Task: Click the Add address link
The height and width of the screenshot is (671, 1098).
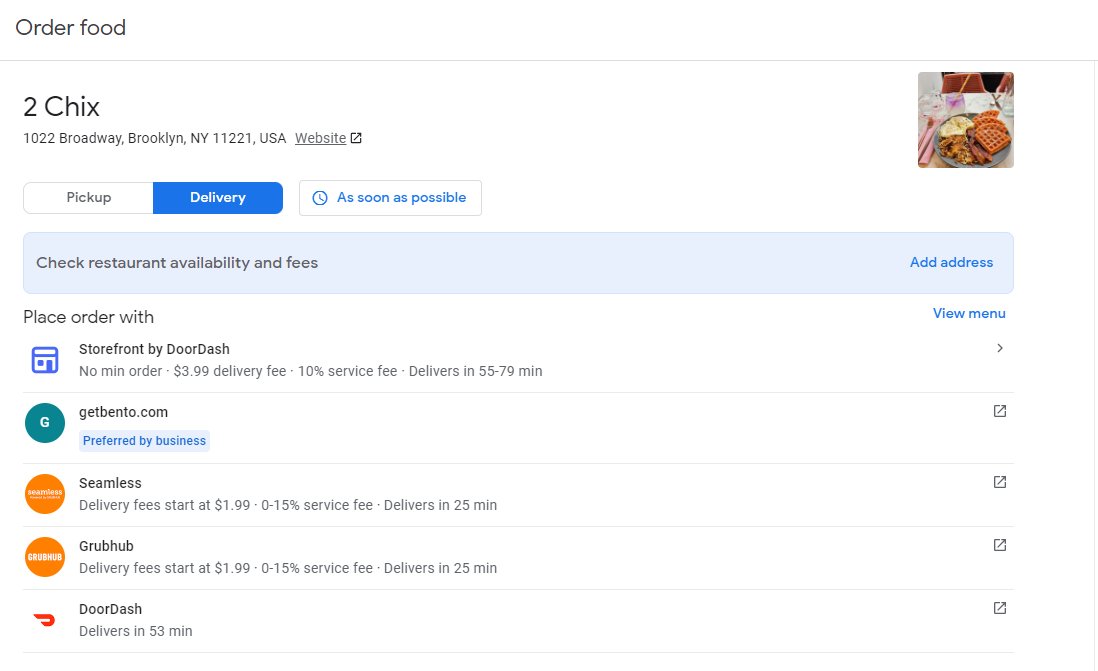Action: pyautogui.click(x=951, y=262)
